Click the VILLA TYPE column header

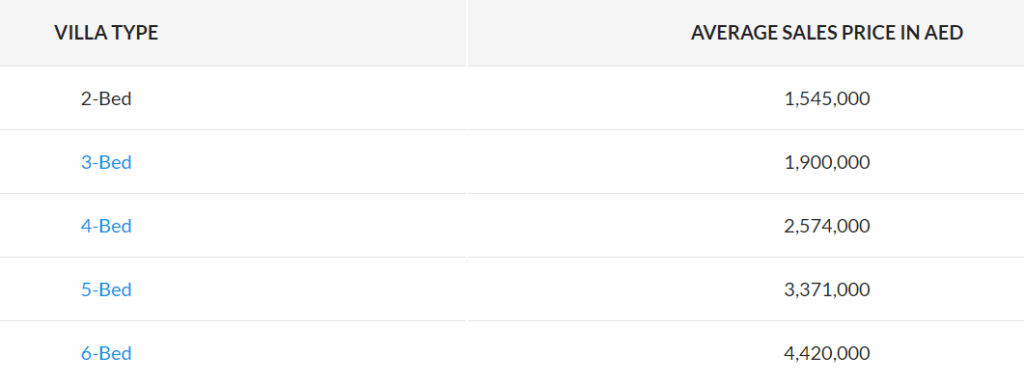(106, 33)
